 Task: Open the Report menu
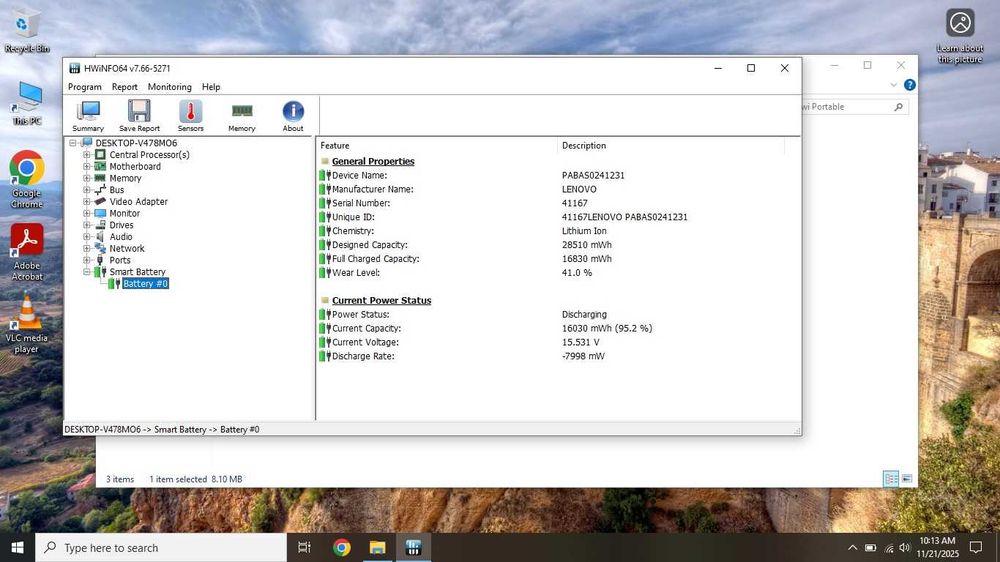[x=124, y=87]
